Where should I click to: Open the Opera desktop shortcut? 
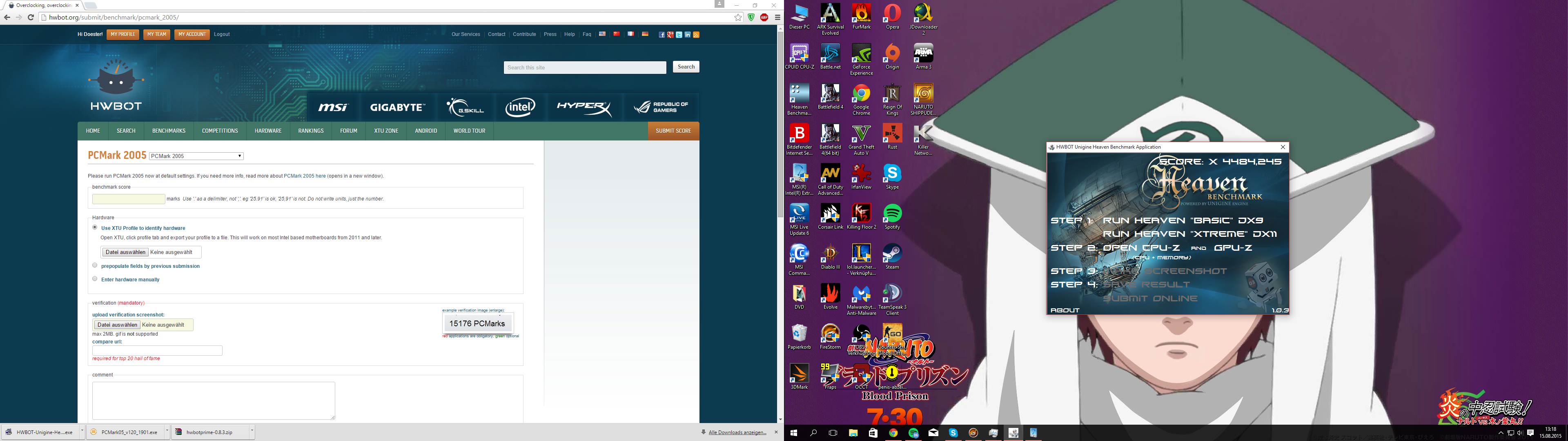click(x=892, y=16)
